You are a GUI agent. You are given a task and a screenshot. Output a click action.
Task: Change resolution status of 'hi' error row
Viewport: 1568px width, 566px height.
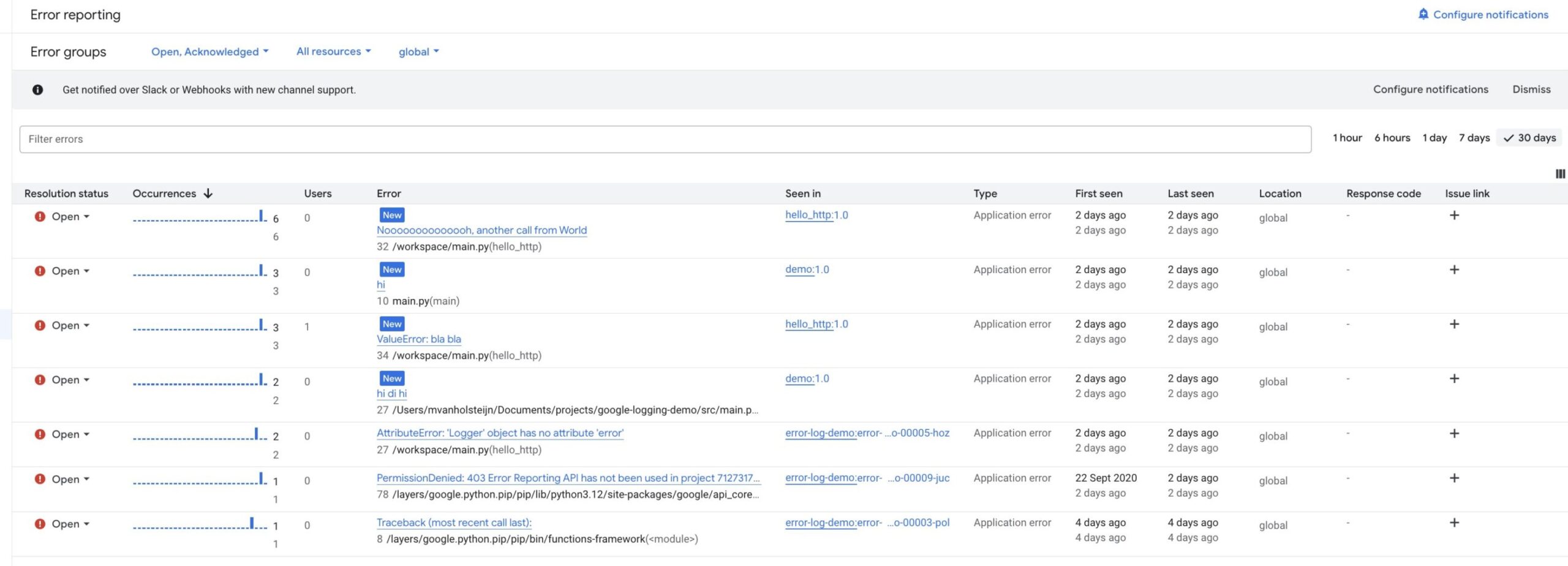pos(70,271)
